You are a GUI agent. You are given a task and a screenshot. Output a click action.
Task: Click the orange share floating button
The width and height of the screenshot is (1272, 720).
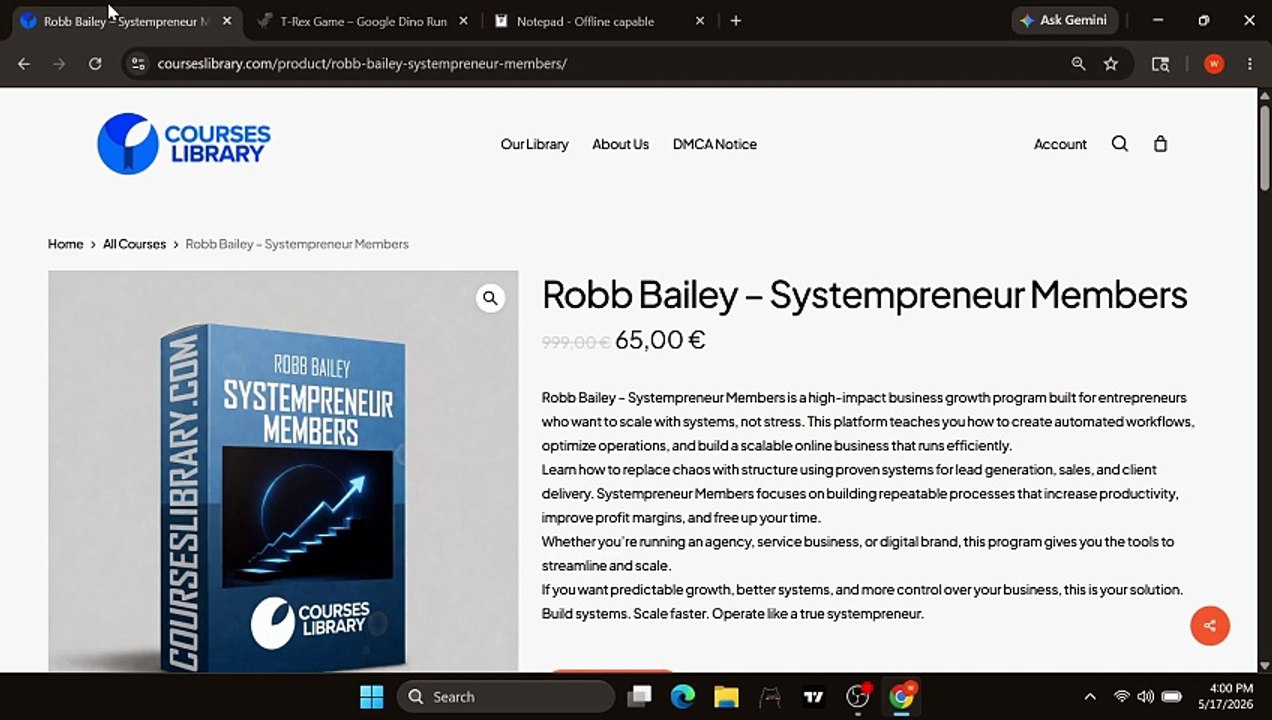(1210, 626)
